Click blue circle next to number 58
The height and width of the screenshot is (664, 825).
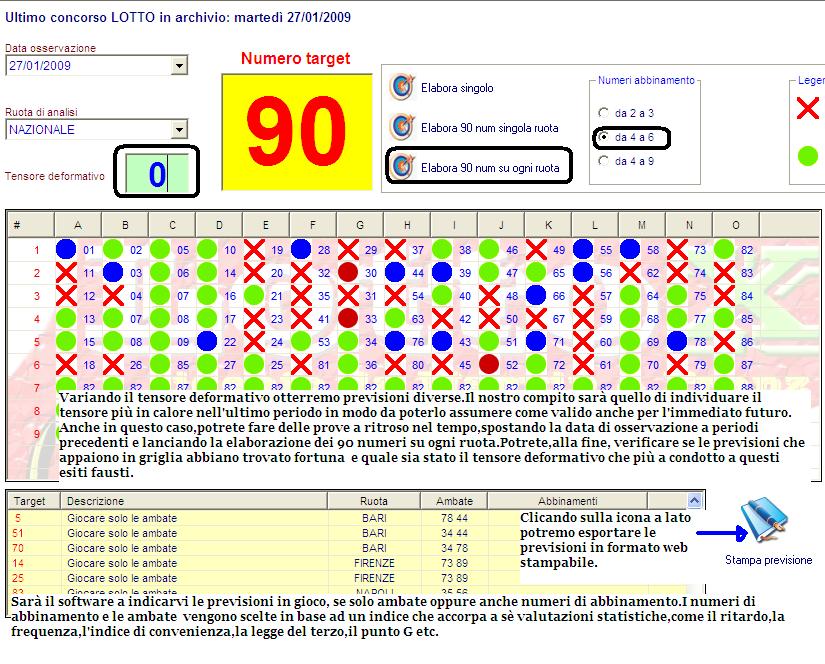click(630, 249)
